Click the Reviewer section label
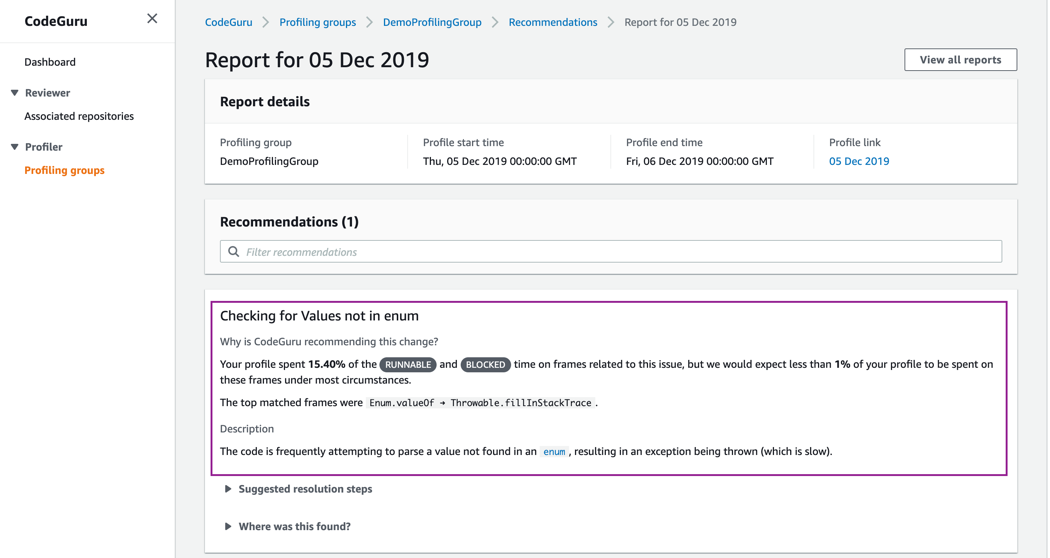Screen dimensions: 1050x558 48,92
